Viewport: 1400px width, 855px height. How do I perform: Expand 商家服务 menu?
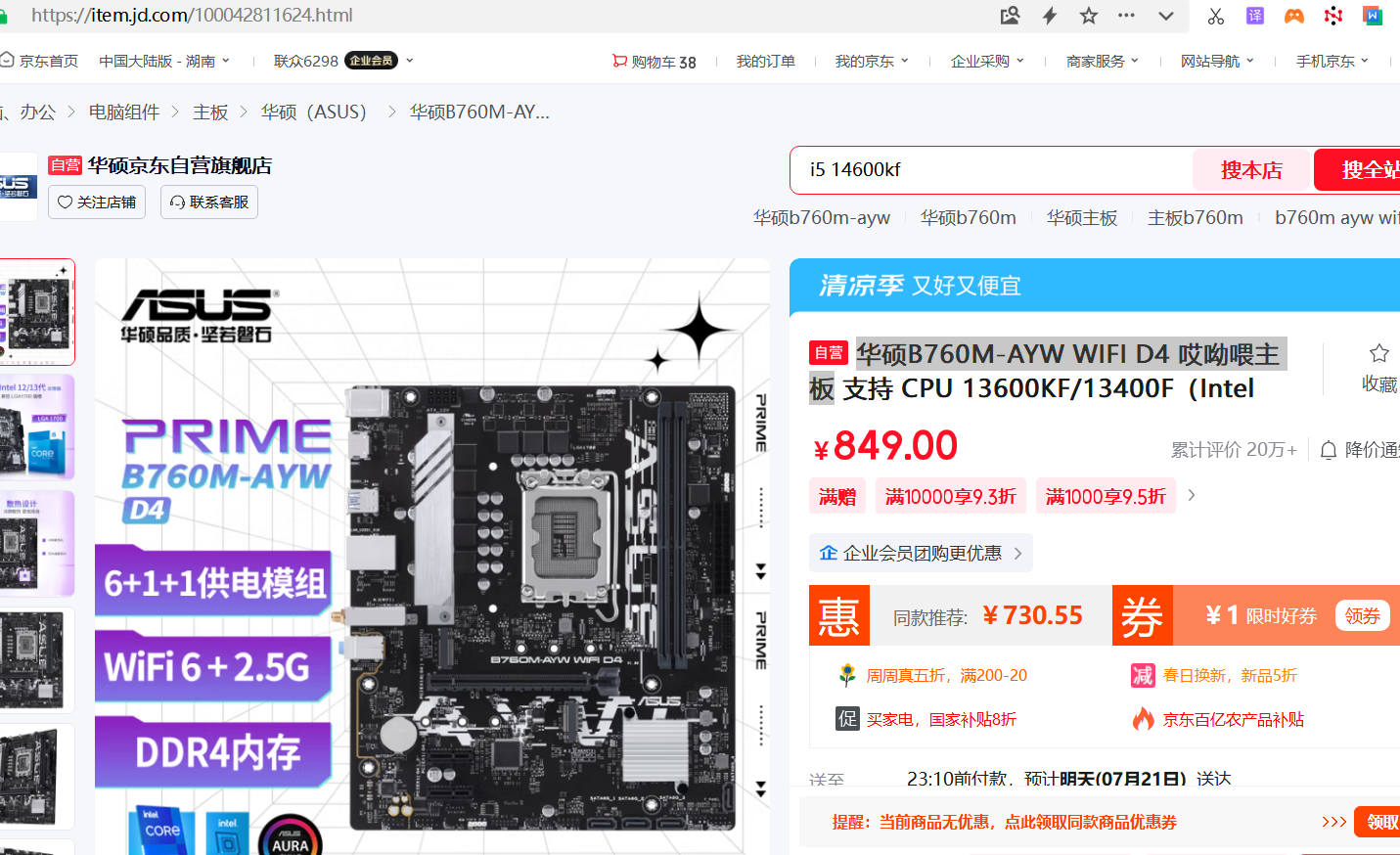coord(1103,61)
